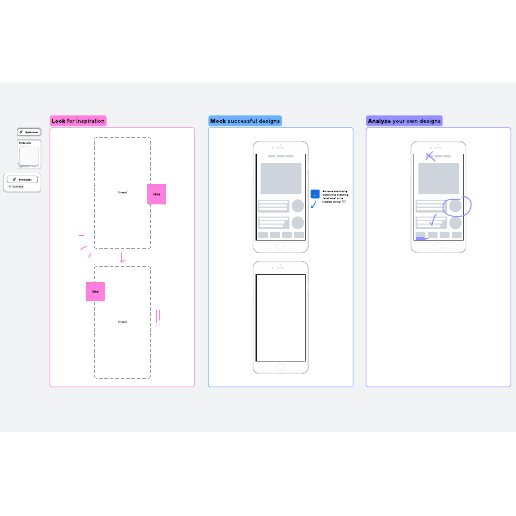Select the 'Mock successful designs' blue heading

(x=245, y=121)
